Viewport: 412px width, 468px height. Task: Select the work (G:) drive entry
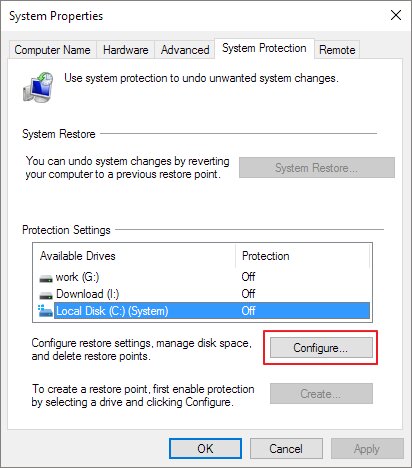click(204, 277)
